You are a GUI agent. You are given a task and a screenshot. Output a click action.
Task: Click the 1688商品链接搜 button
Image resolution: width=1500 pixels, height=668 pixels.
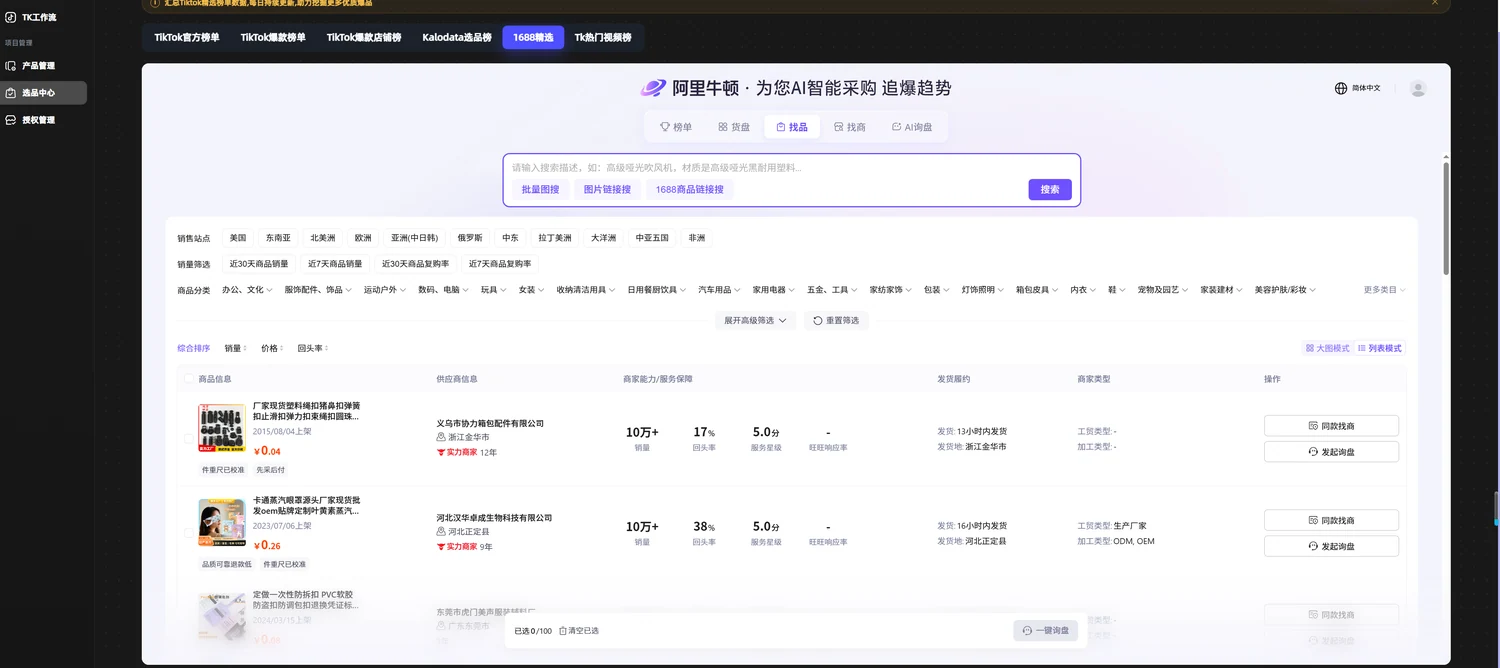[690, 189]
